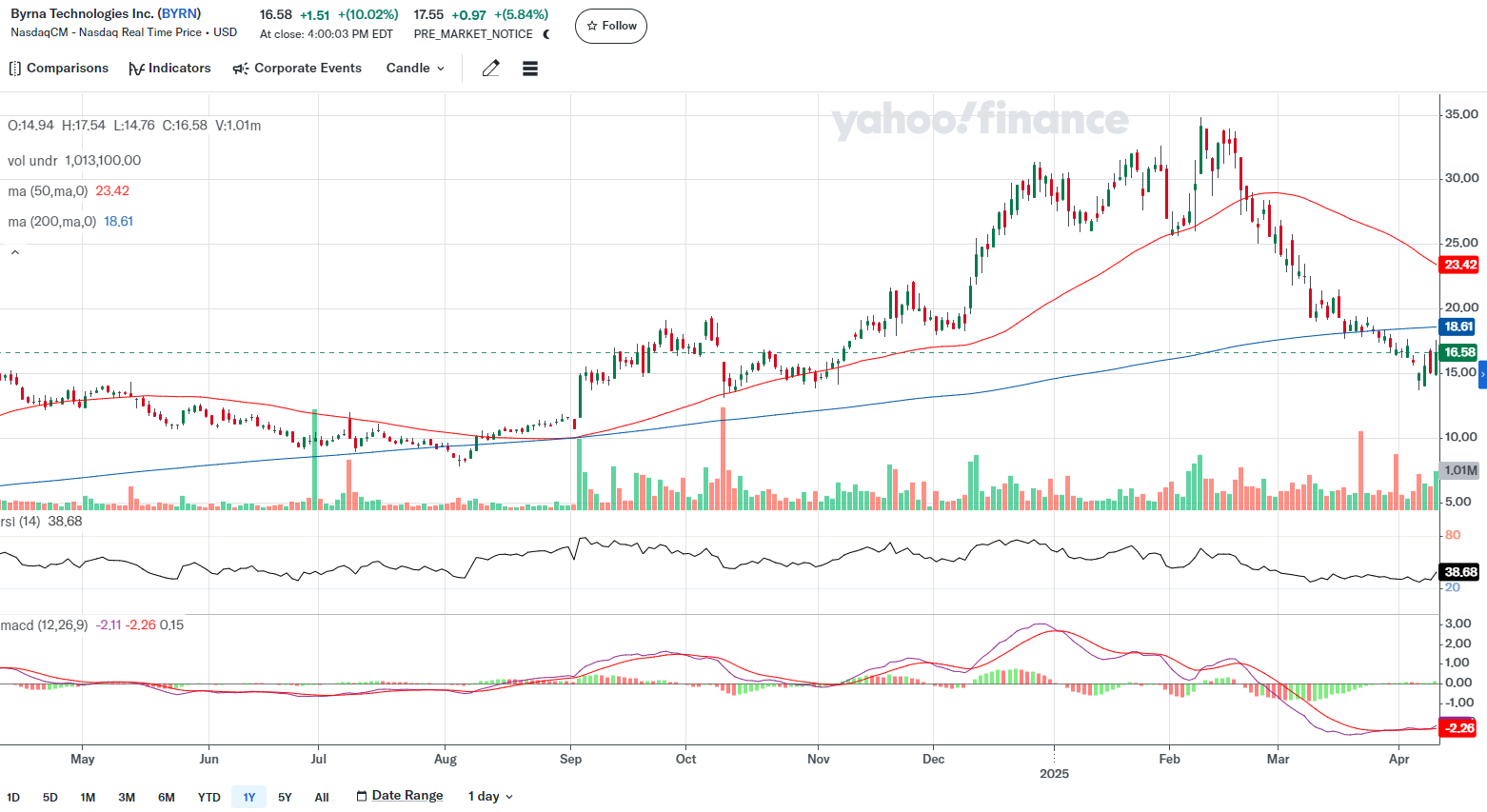Click the rsi (14) indicator label

(20, 522)
